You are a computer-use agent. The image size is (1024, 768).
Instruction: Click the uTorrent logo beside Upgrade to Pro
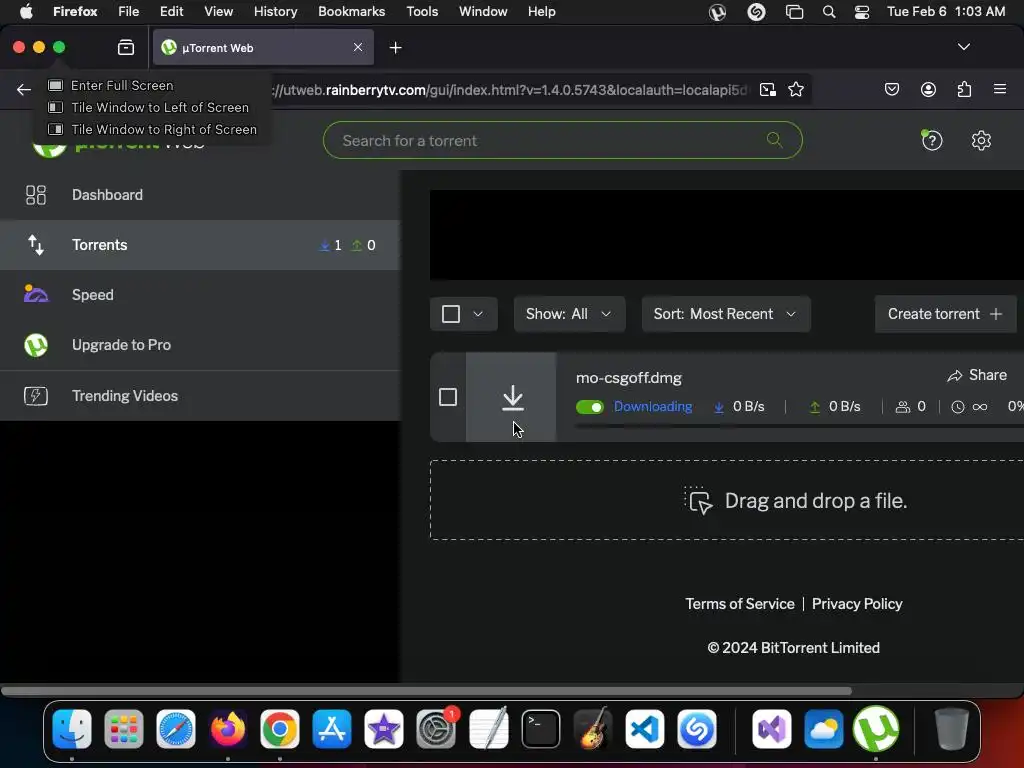36,345
